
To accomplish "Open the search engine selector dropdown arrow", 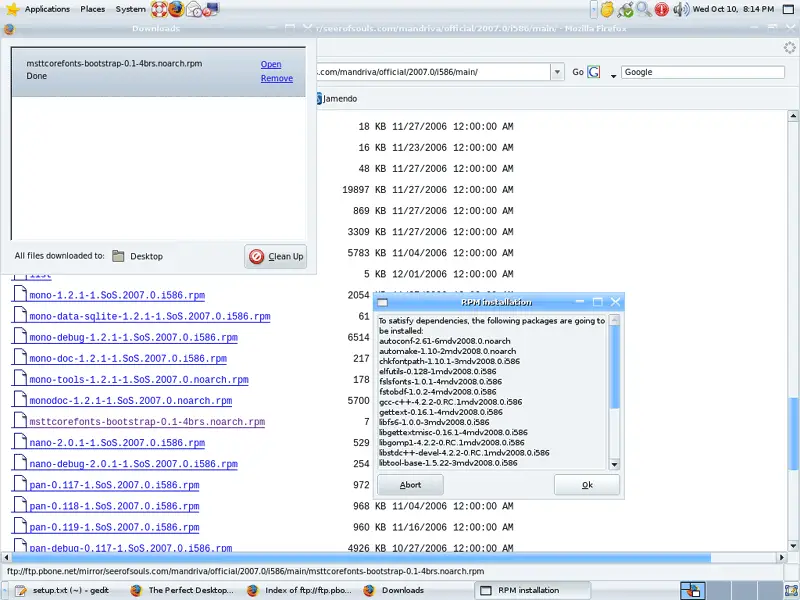I will (x=613, y=75).
